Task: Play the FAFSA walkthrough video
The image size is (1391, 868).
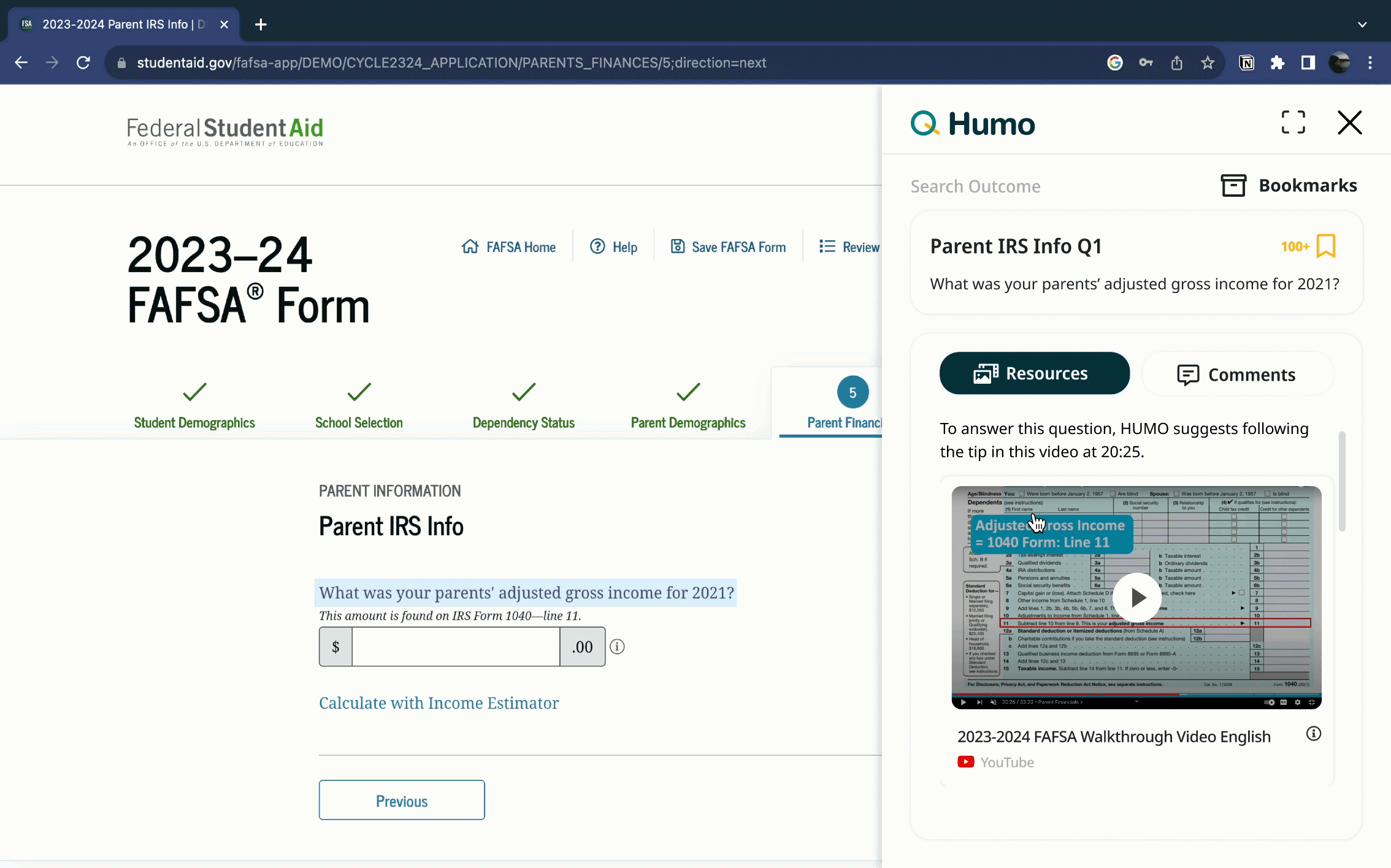Action: 1137,597
